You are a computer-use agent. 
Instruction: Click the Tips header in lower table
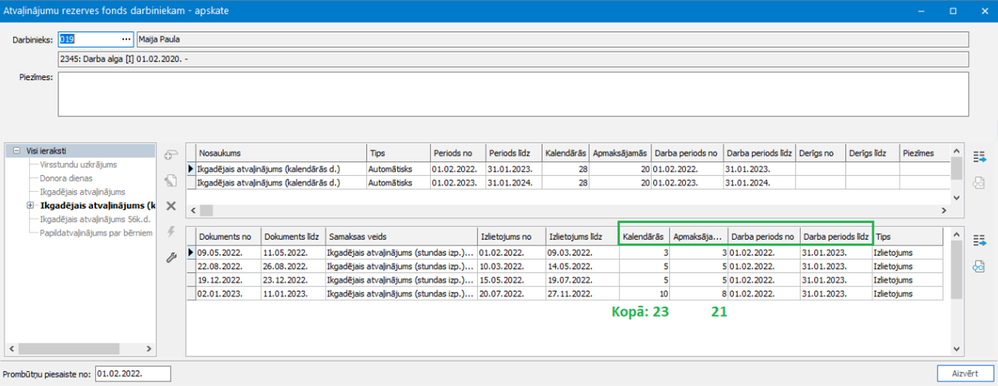pos(908,236)
